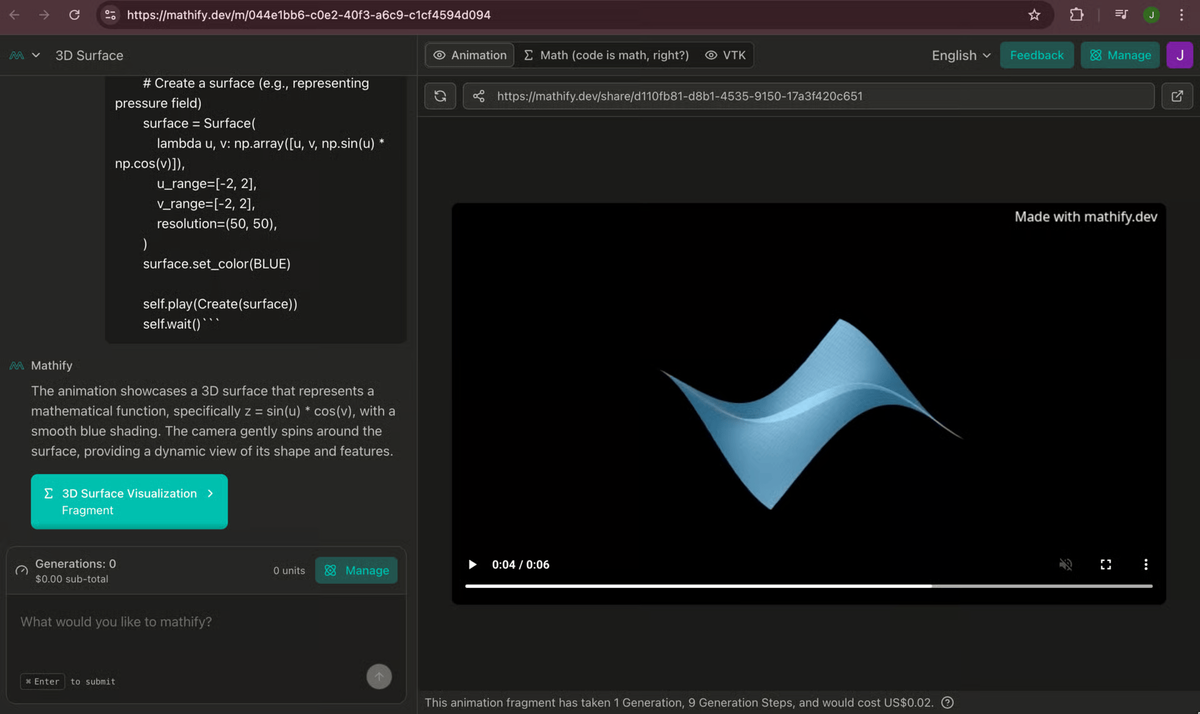Click the Feedback button

[x=1037, y=55]
